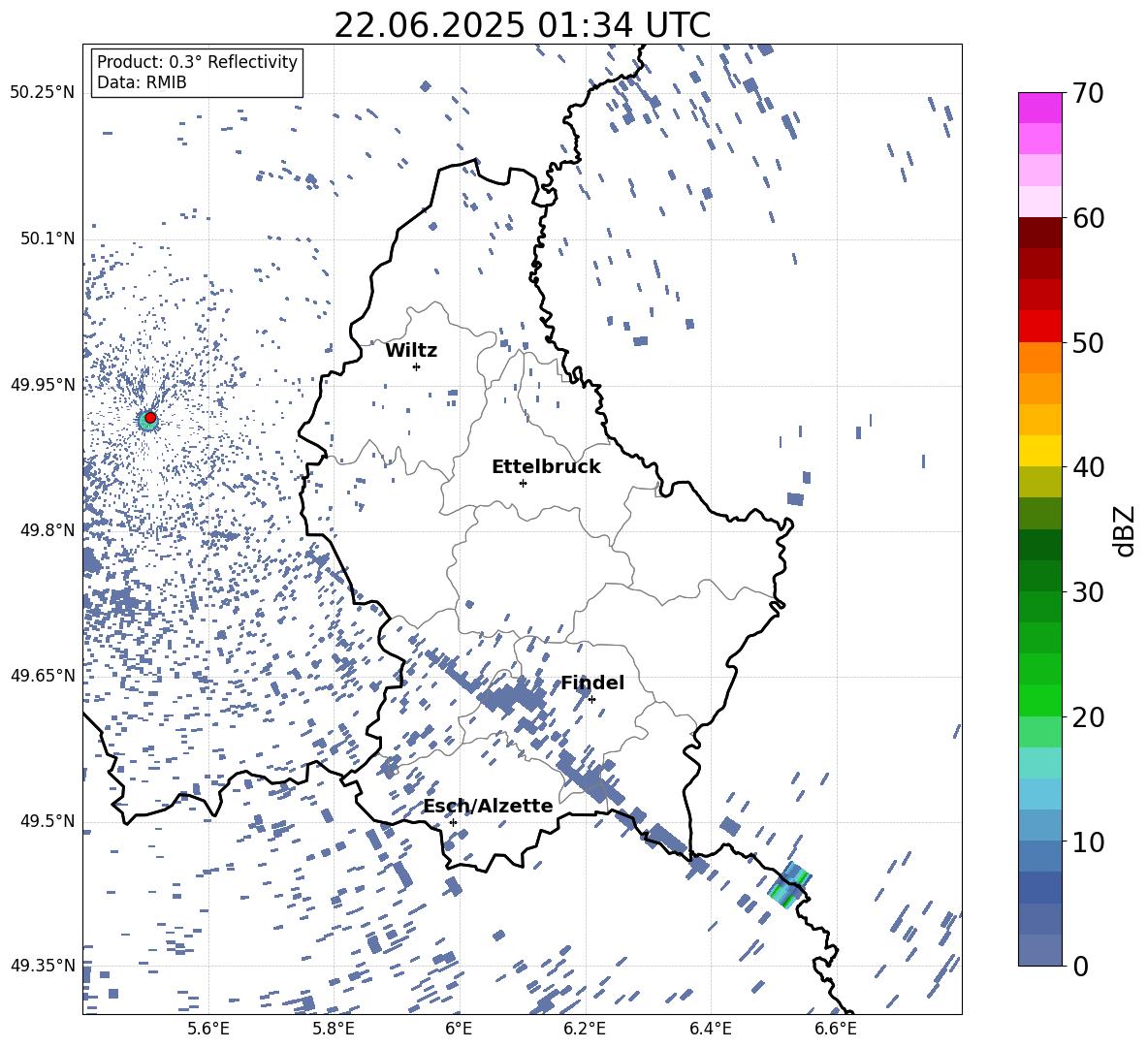This screenshot has width=1148, height=1048.
Task: Click the colorbar tick label 30
Action: click(x=1088, y=592)
